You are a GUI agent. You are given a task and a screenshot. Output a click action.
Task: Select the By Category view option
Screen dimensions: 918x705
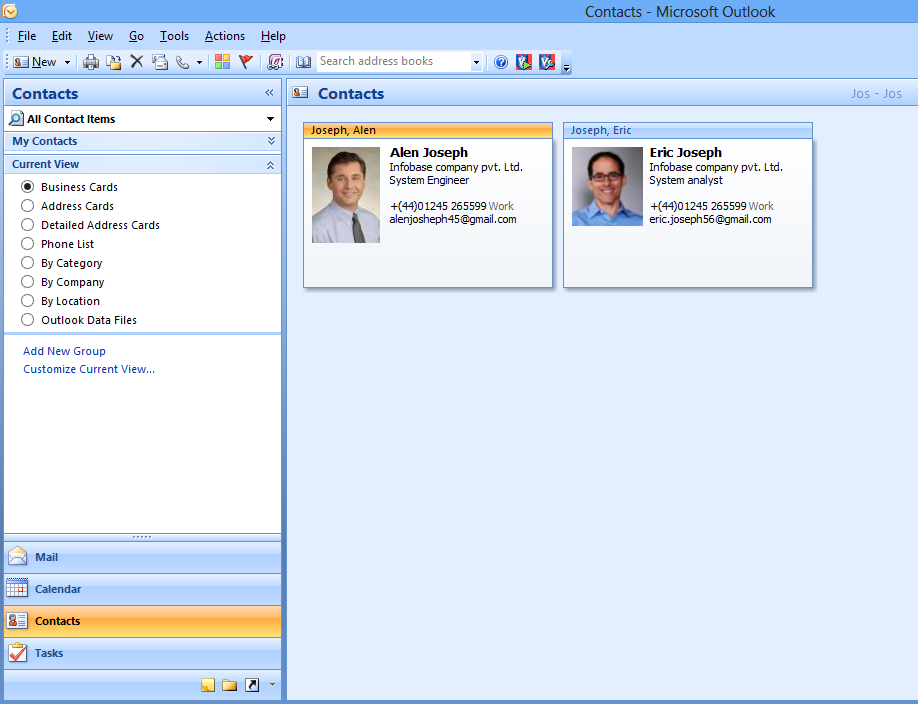pyautogui.click(x=28, y=263)
